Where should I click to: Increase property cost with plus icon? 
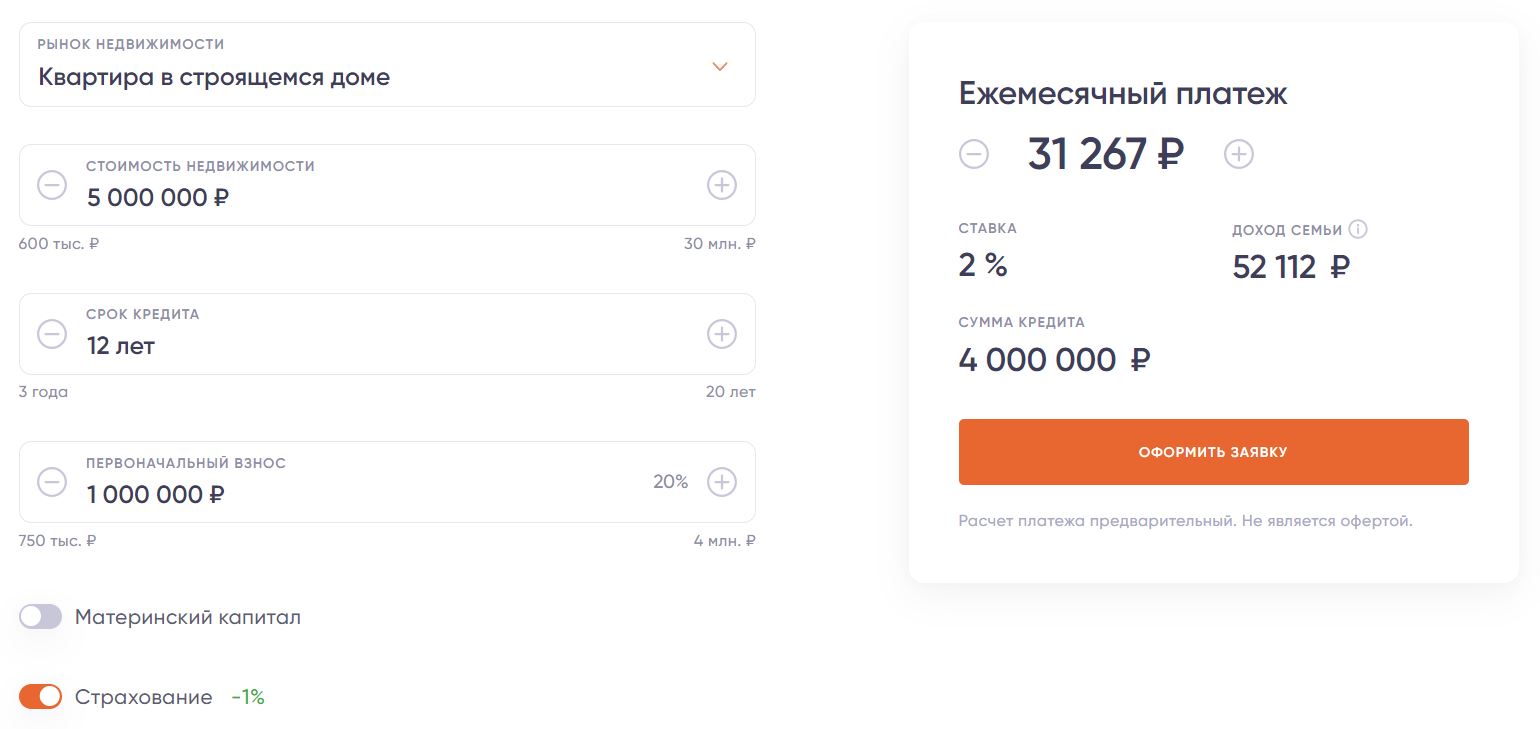[x=722, y=185]
